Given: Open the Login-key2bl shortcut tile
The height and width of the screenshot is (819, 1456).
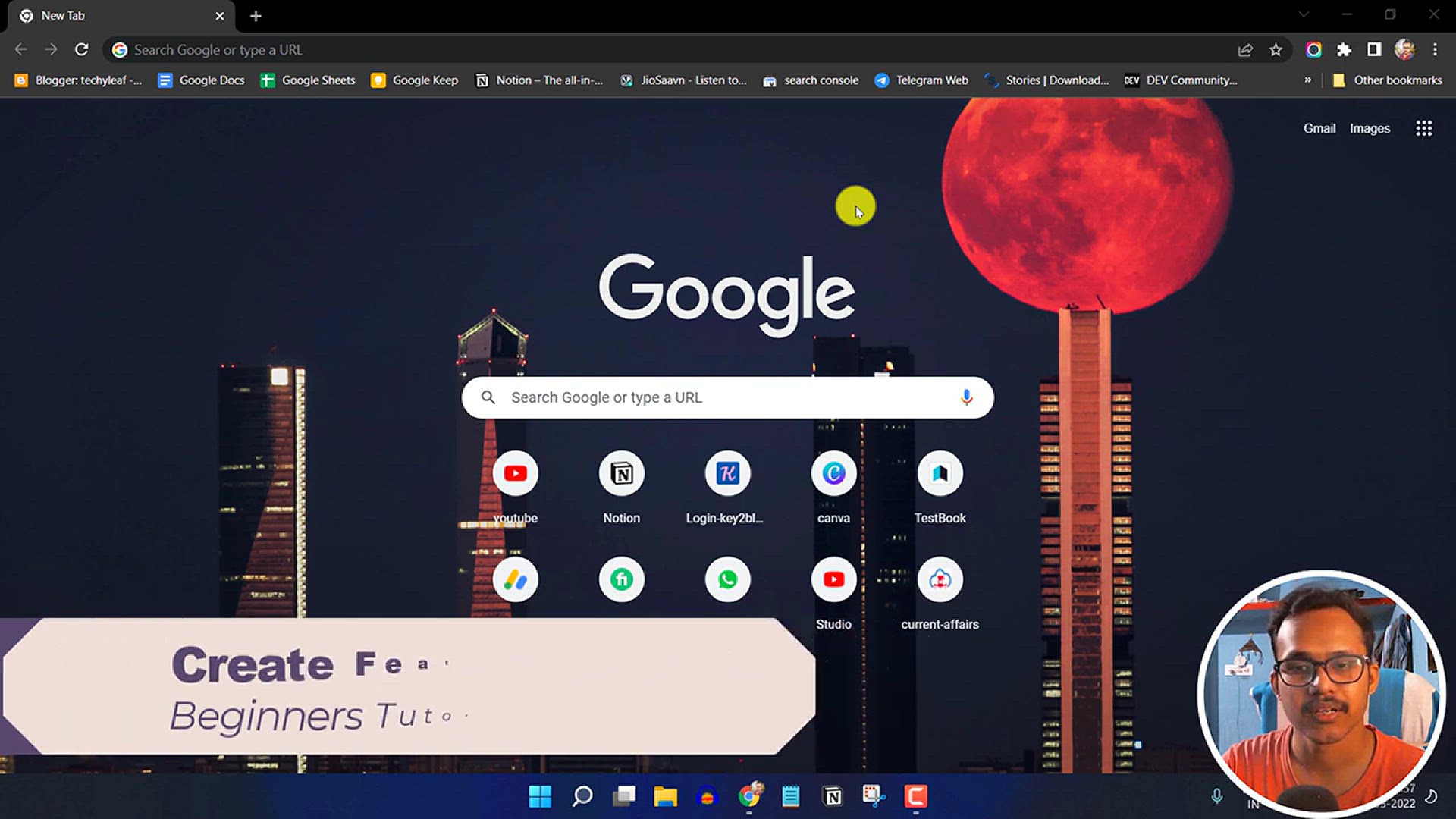Looking at the screenshot, I should tap(728, 474).
